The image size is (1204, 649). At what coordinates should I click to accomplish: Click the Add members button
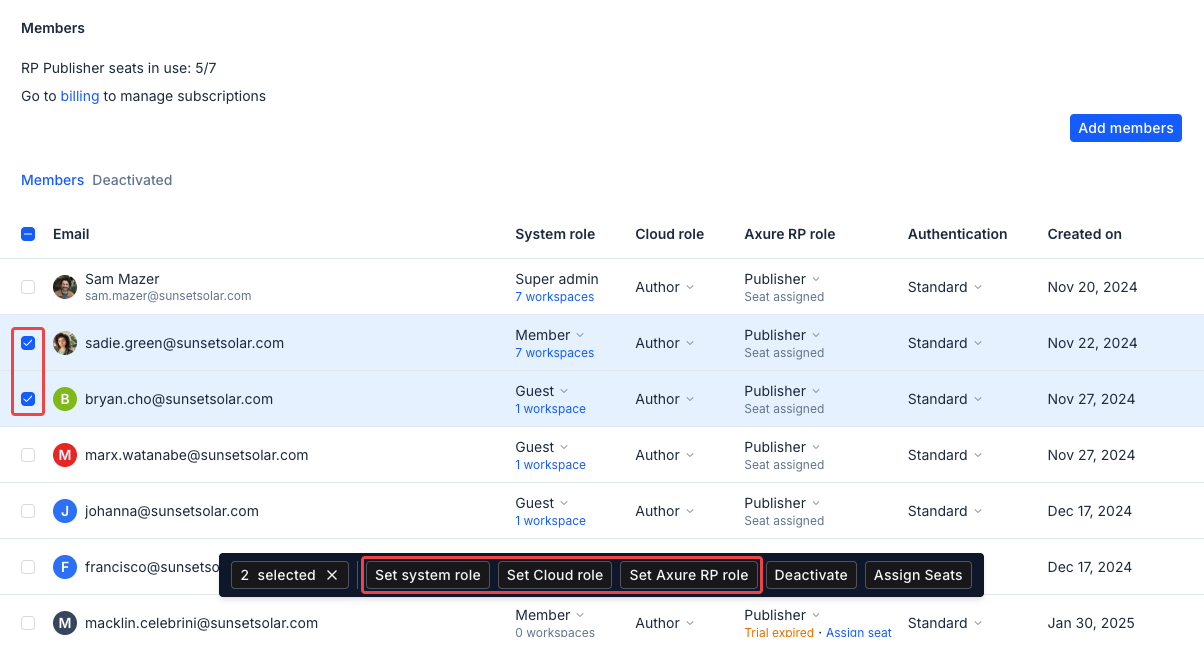pos(1125,128)
